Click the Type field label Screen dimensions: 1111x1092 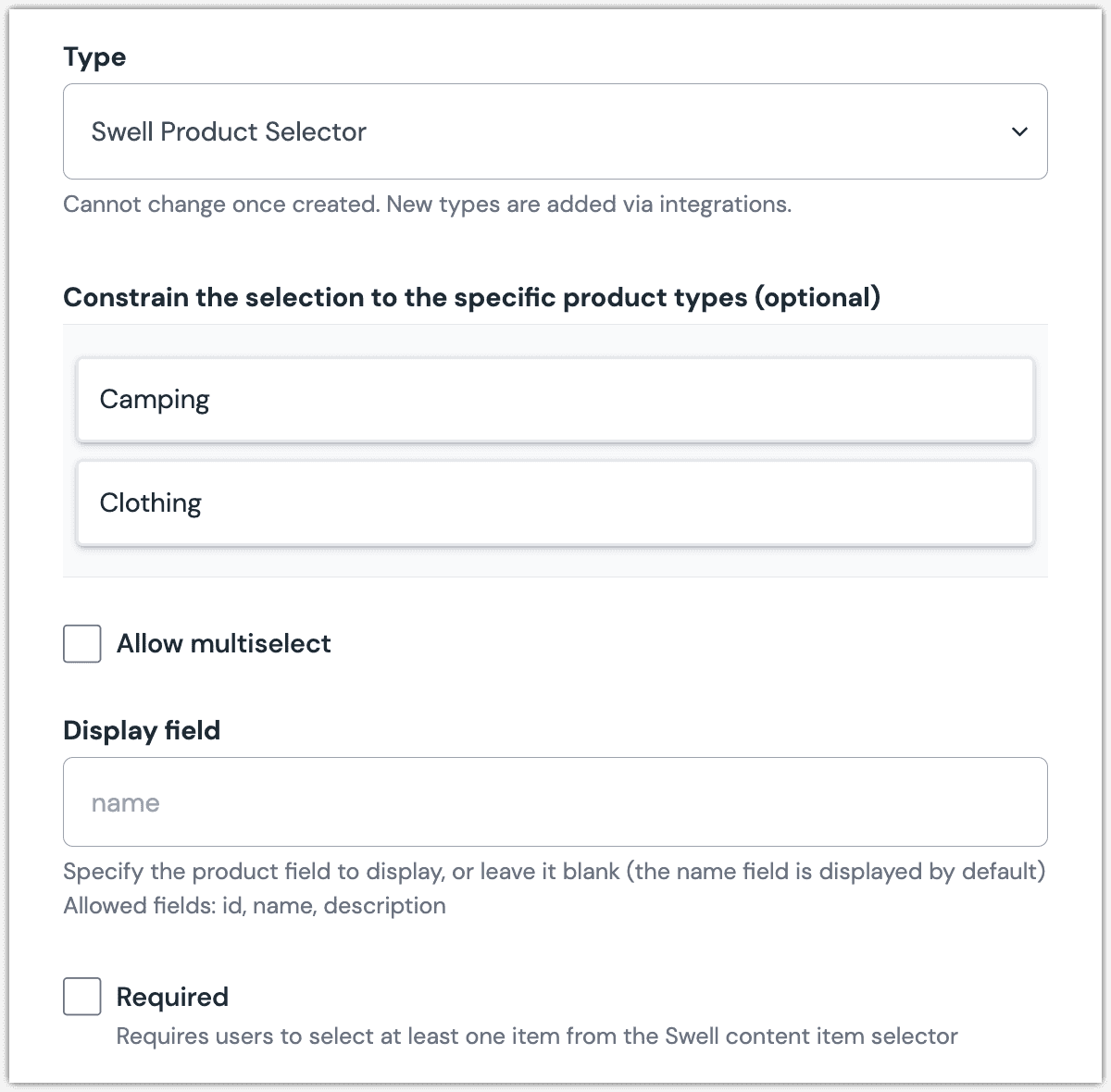coord(94,56)
